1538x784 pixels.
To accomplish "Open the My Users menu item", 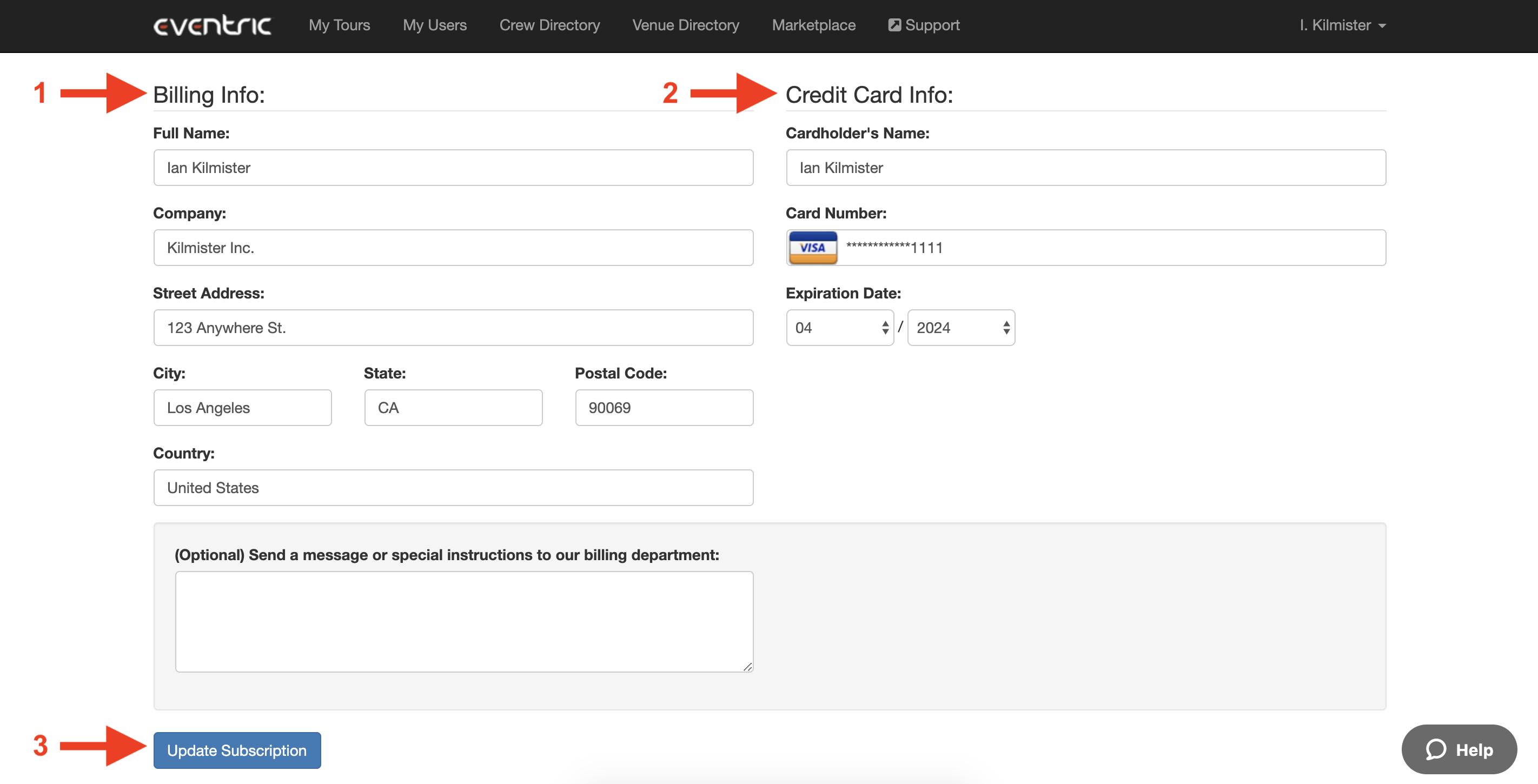I will [435, 25].
